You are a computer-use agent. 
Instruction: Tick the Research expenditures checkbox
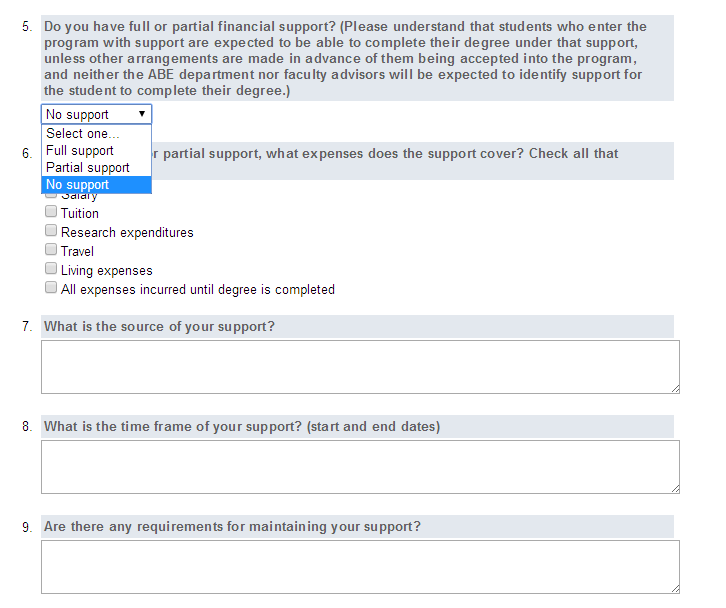(51, 232)
